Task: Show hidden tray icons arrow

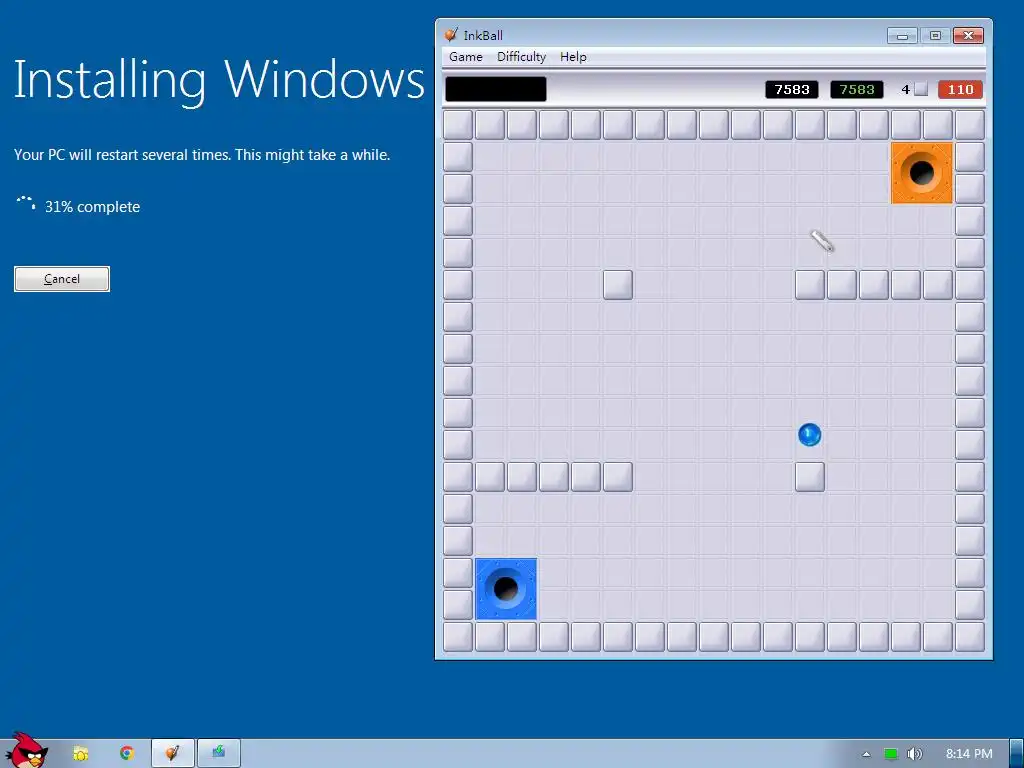Action: tap(866, 754)
